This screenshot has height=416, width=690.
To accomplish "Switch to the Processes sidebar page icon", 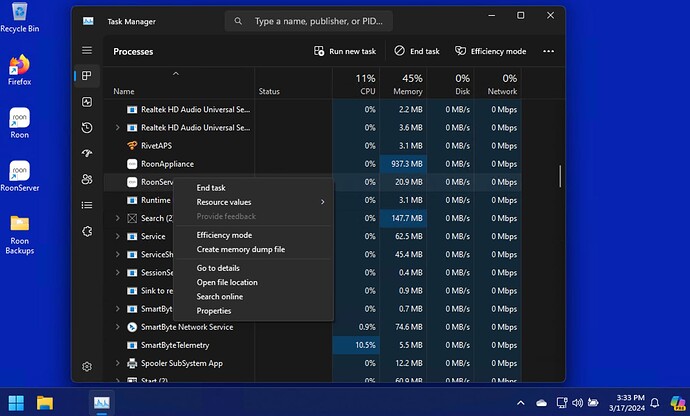I will [x=87, y=76].
